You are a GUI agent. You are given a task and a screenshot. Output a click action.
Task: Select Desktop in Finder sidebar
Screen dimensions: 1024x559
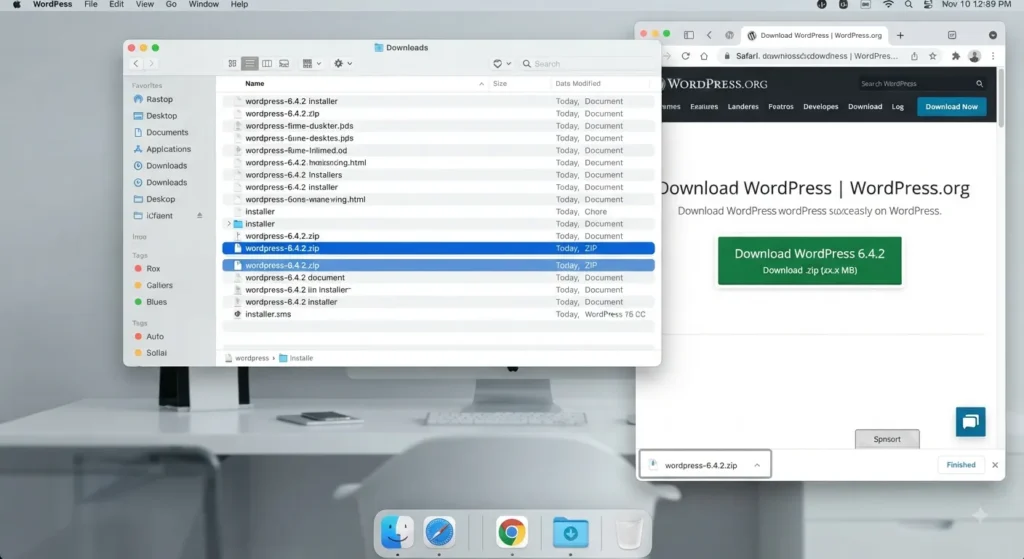[161, 116]
